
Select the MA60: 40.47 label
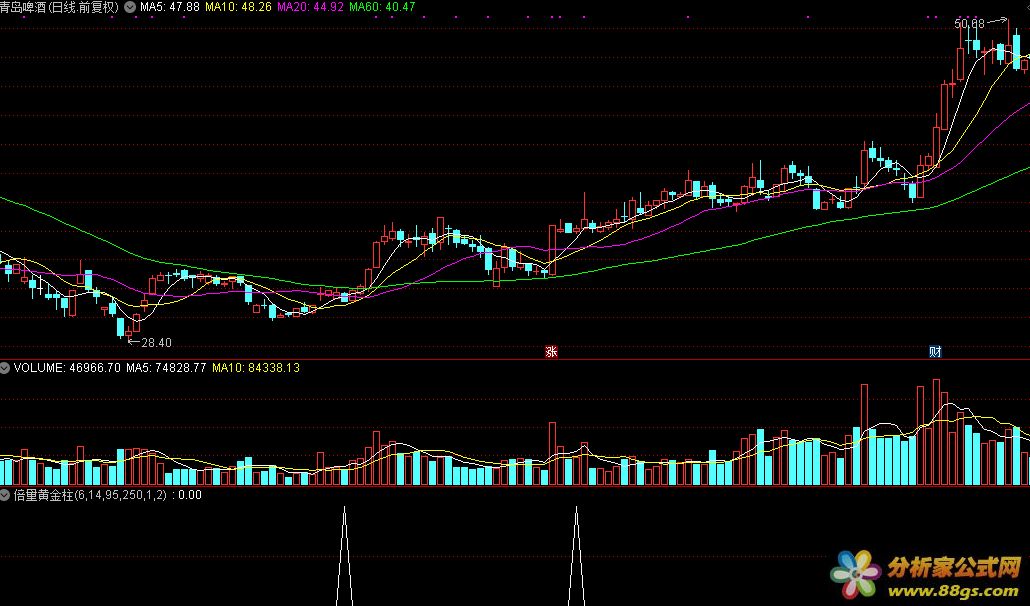pos(382,7)
